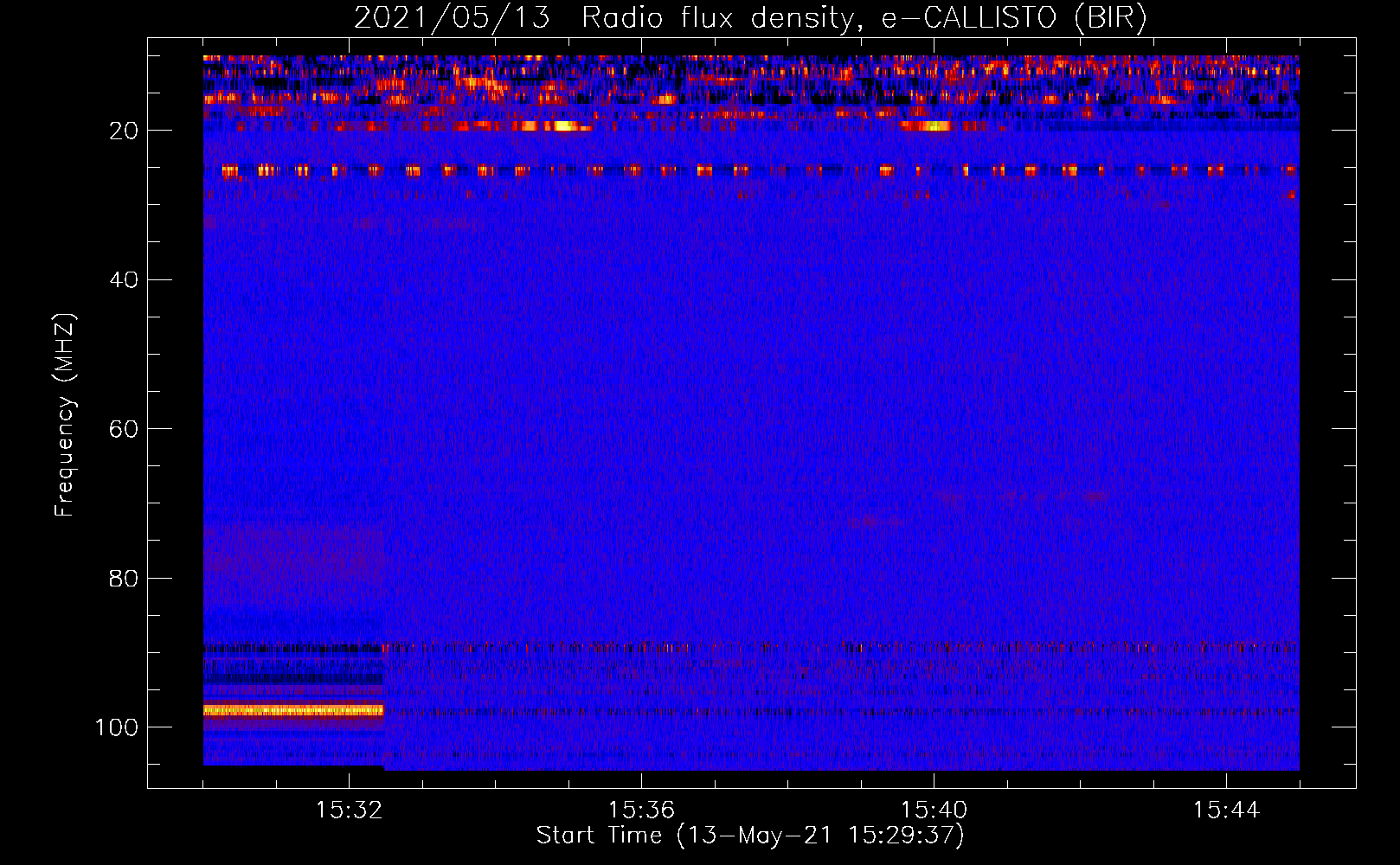Image resolution: width=1400 pixels, height=865 pixels.
Task: Click the 'Start Time (13-May-21 15:29:37)' label
Action: pos(749,836)
